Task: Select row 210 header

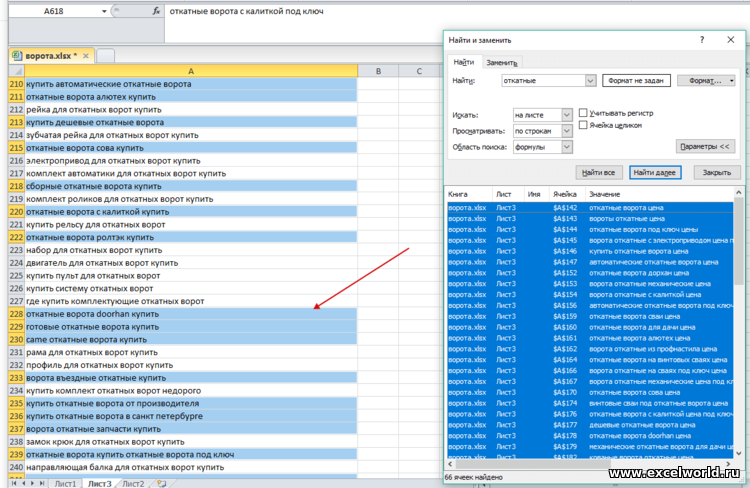Action: (16, 84)
